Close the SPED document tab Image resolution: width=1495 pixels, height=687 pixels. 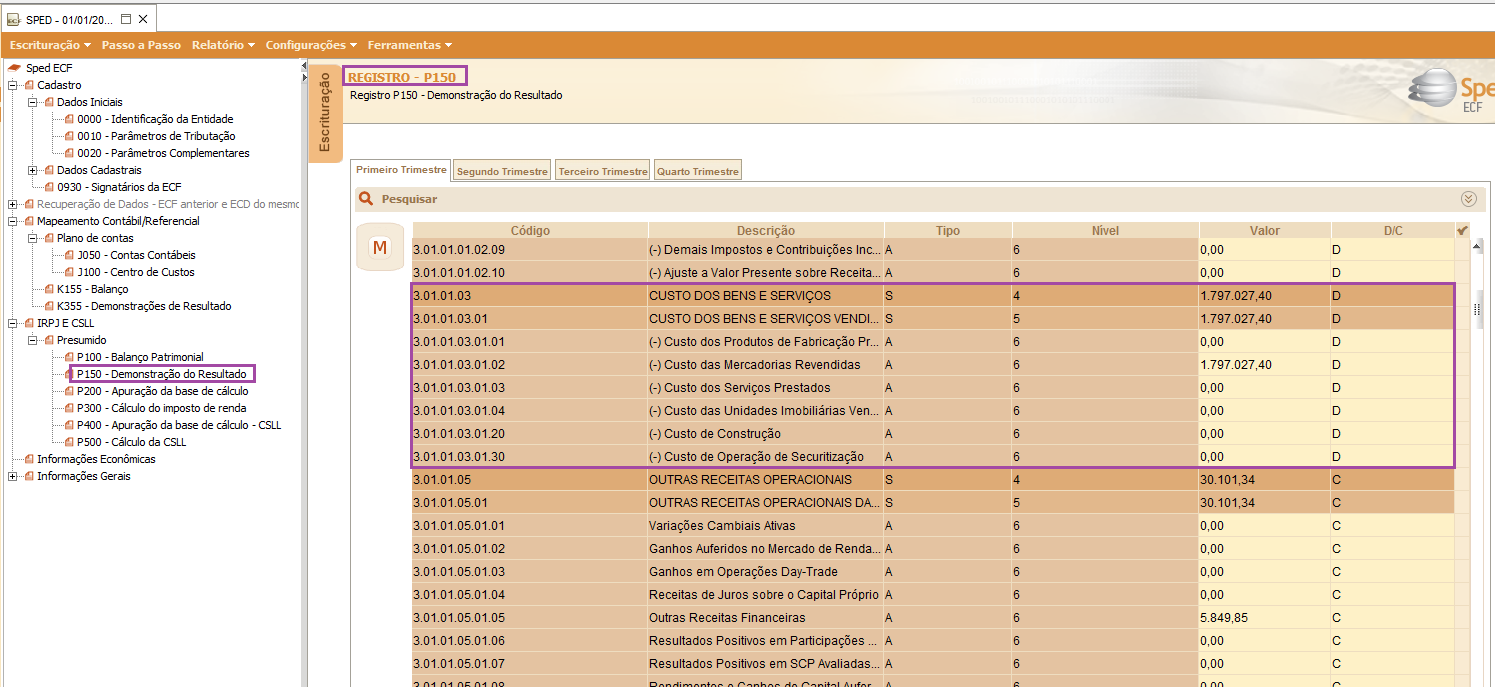pyautogui.click(x=143, y=19)
